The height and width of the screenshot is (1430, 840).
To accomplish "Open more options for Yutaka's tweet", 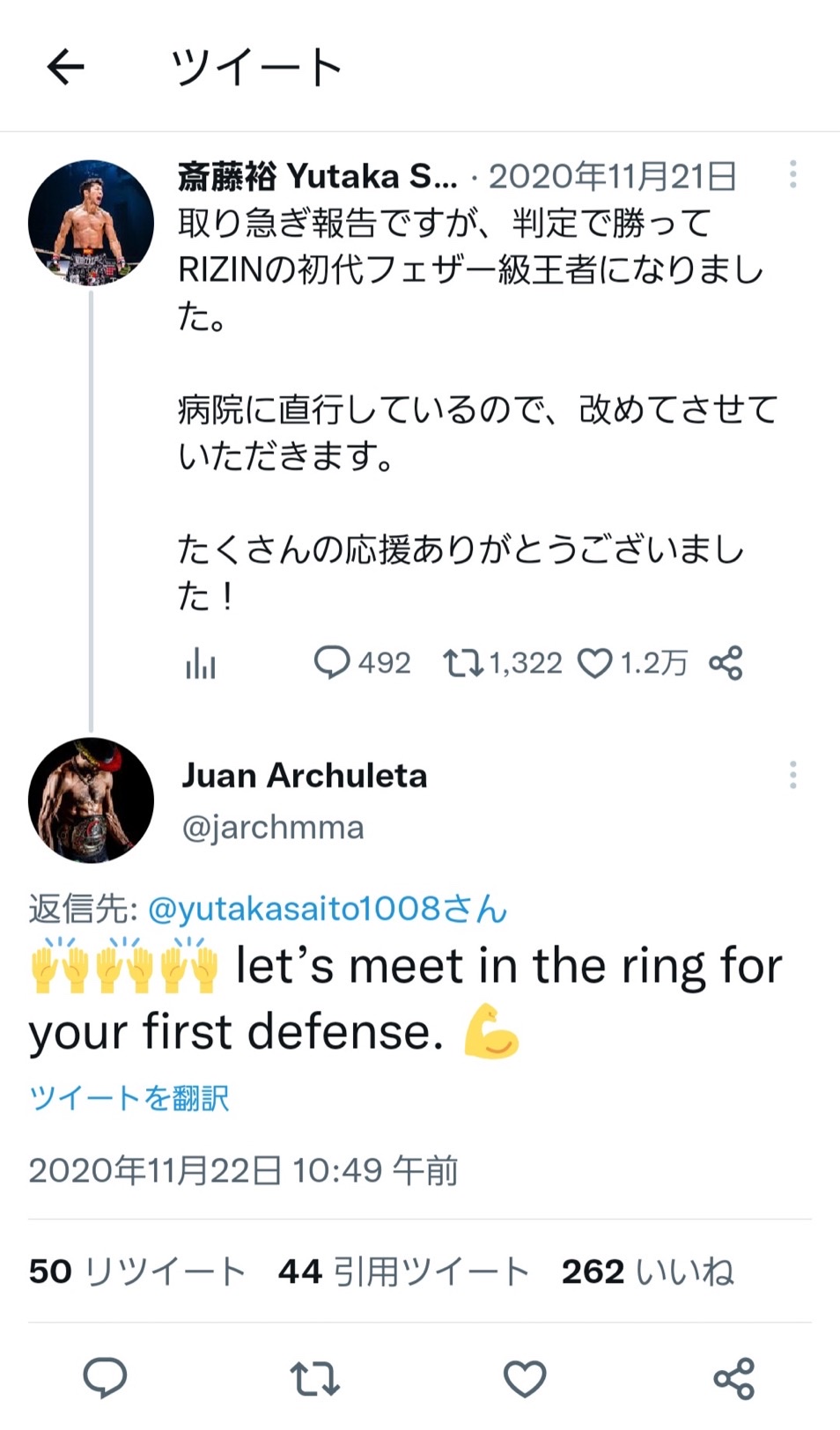I will pos(792,174).
